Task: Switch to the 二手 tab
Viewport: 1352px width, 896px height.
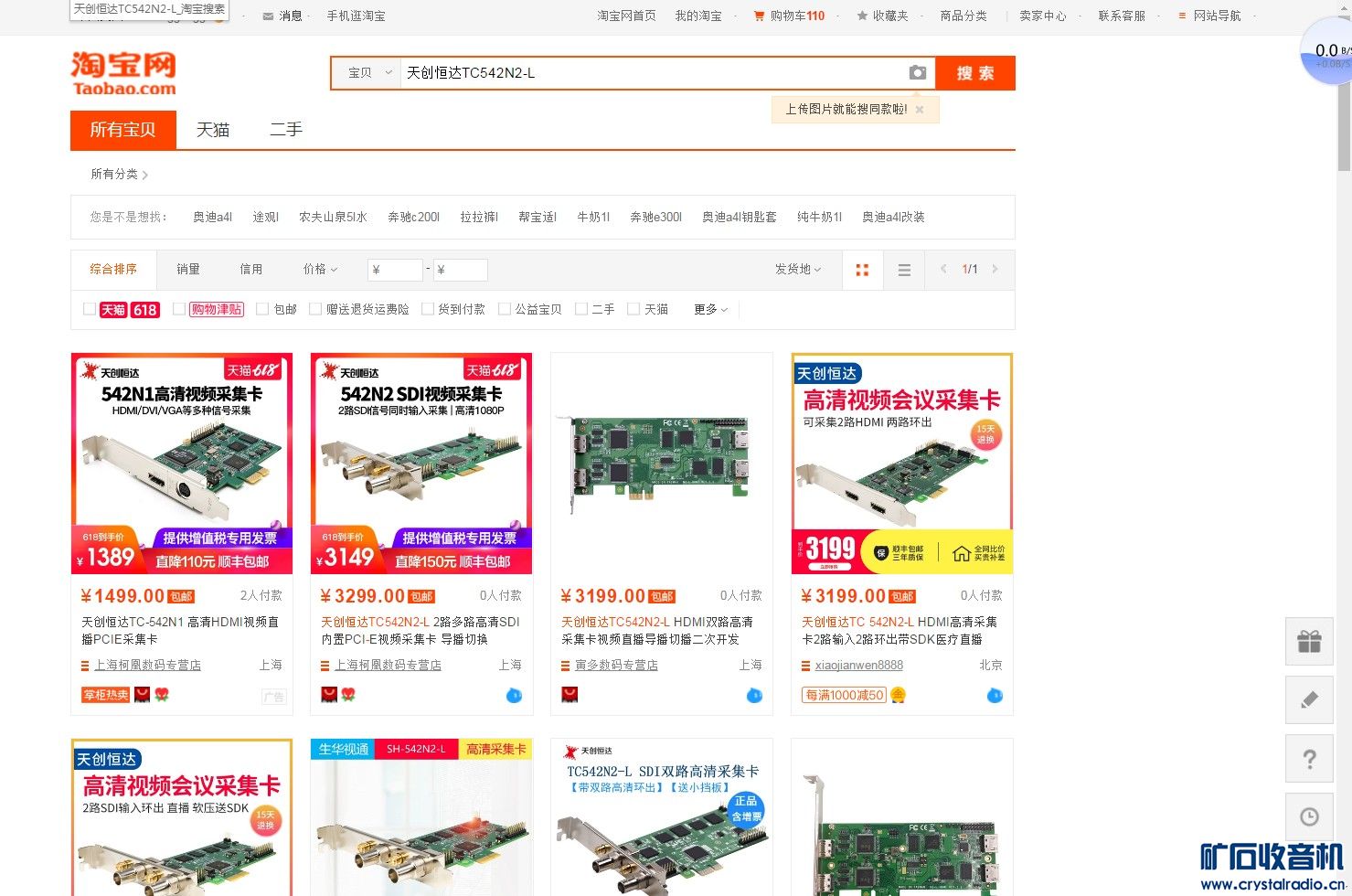Action: click(286, 130)
